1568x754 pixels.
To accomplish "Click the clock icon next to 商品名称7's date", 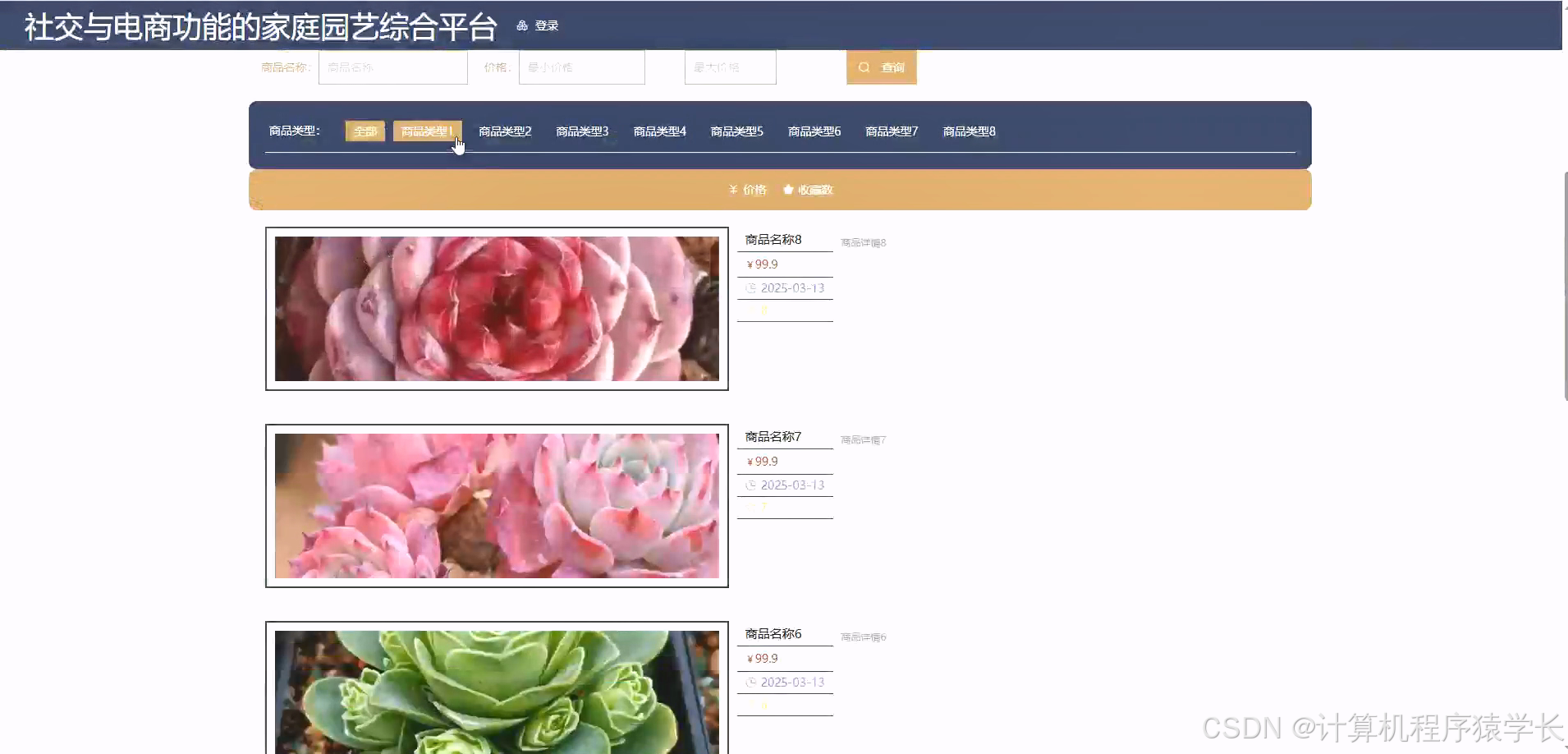I will point(752,485).
